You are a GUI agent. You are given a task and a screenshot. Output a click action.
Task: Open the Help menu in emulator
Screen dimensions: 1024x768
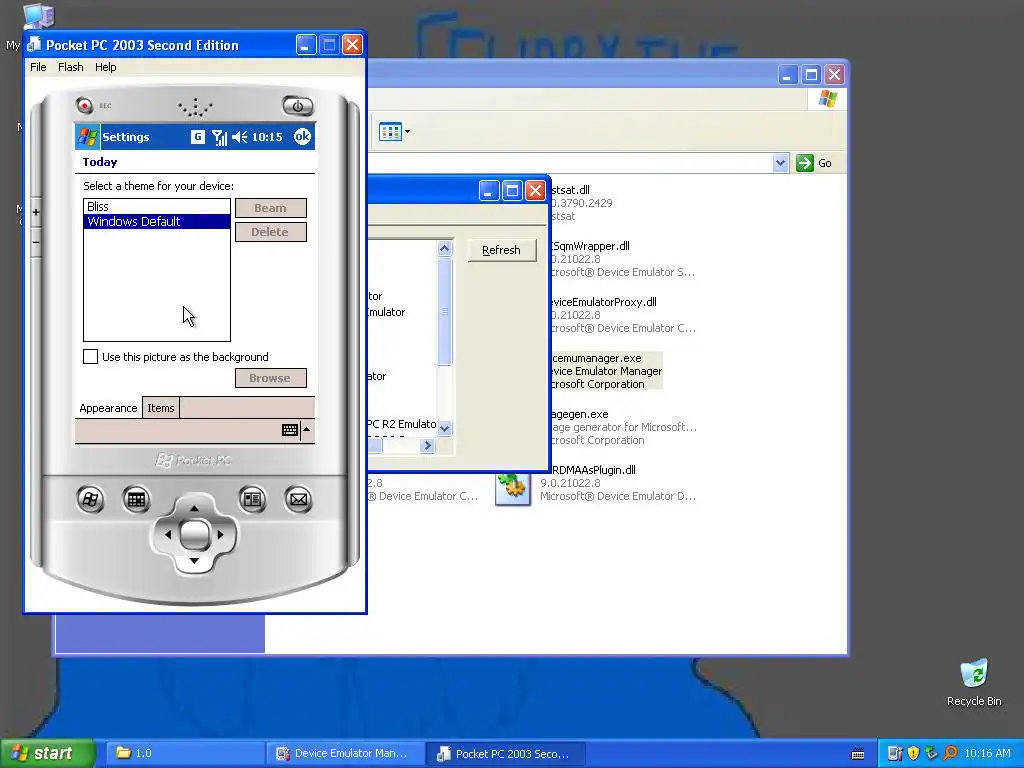[x=105, y=67]
